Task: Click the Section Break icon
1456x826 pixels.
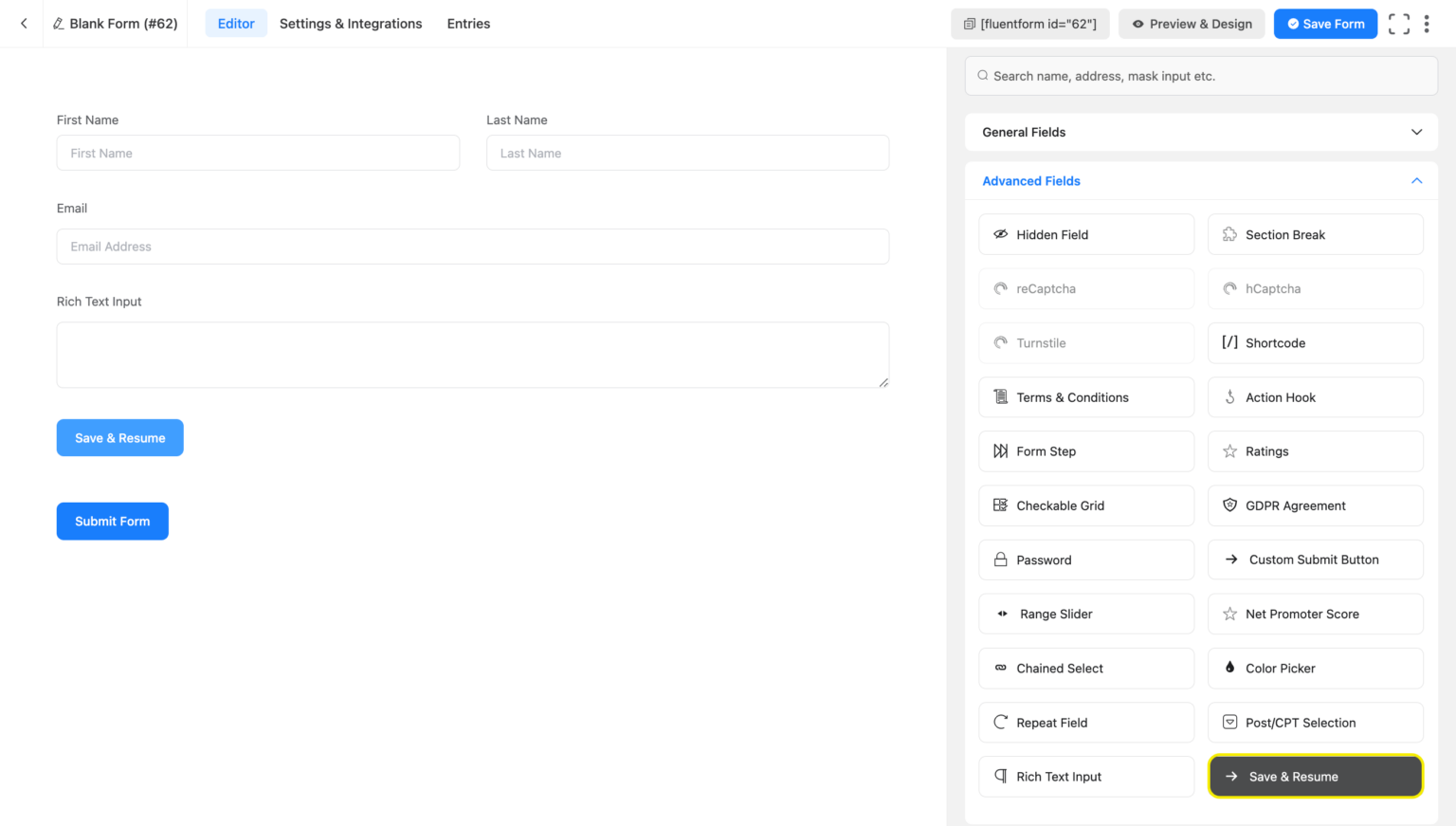Action: tap(1229, 234)
